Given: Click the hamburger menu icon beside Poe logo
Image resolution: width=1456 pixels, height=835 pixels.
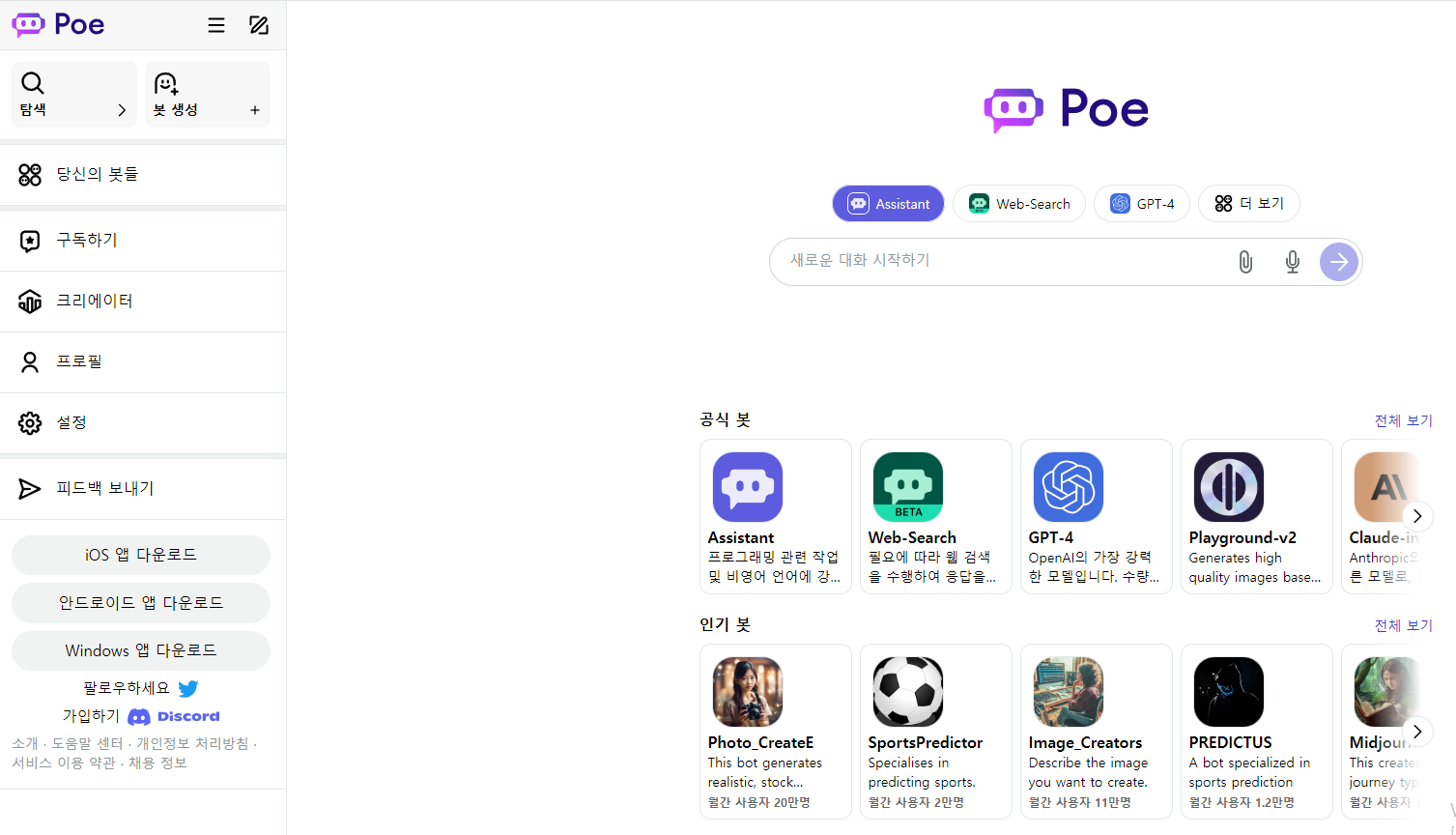Looking at the screenshot, I should click(216, 25).
